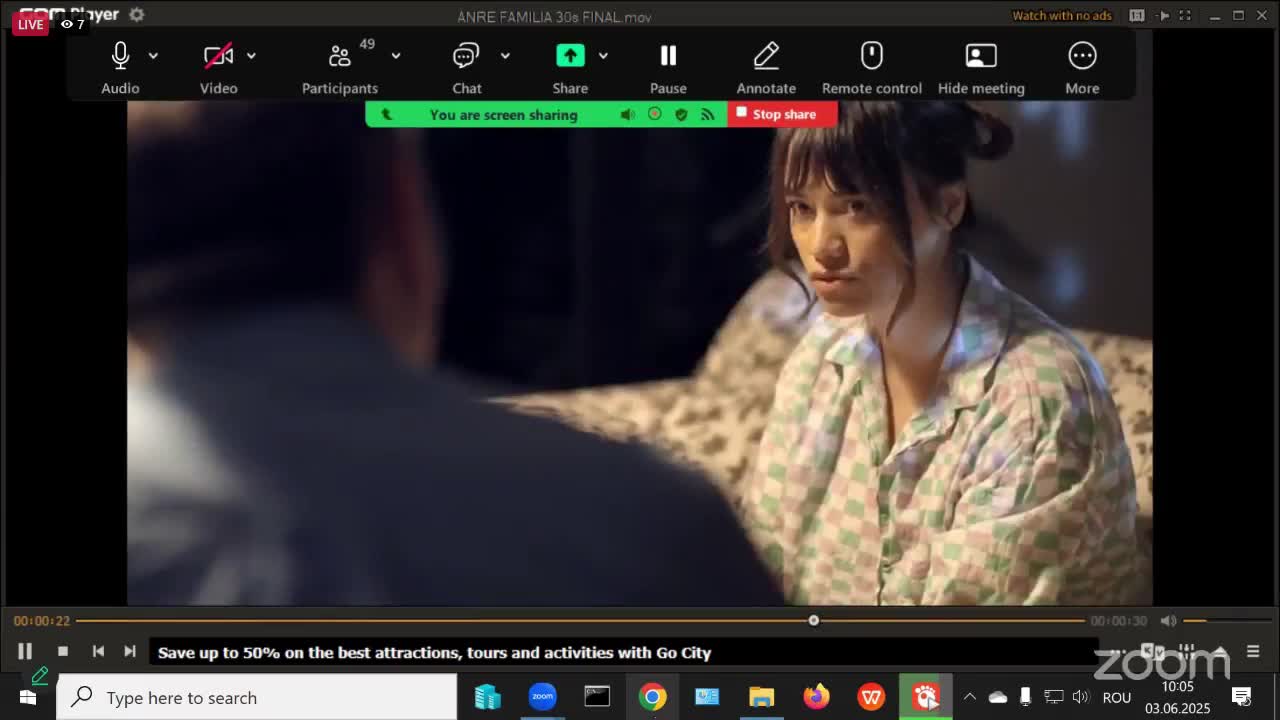Open File Explorer from the taskbar
The height and width of the screenshot is (720, 1280).
point(762,697)
